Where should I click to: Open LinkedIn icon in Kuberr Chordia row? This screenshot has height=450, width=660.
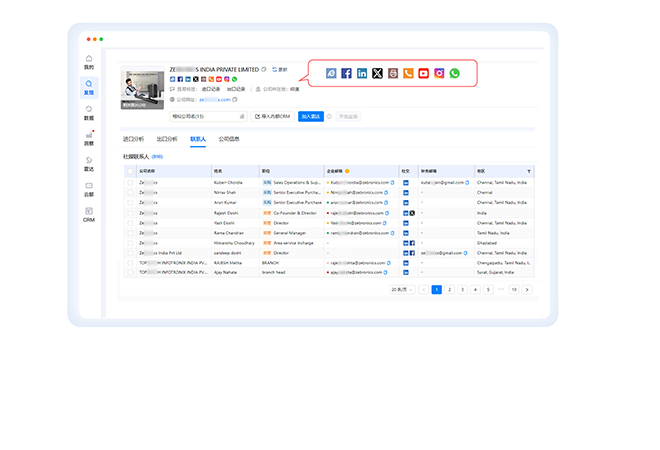point(406,183)
